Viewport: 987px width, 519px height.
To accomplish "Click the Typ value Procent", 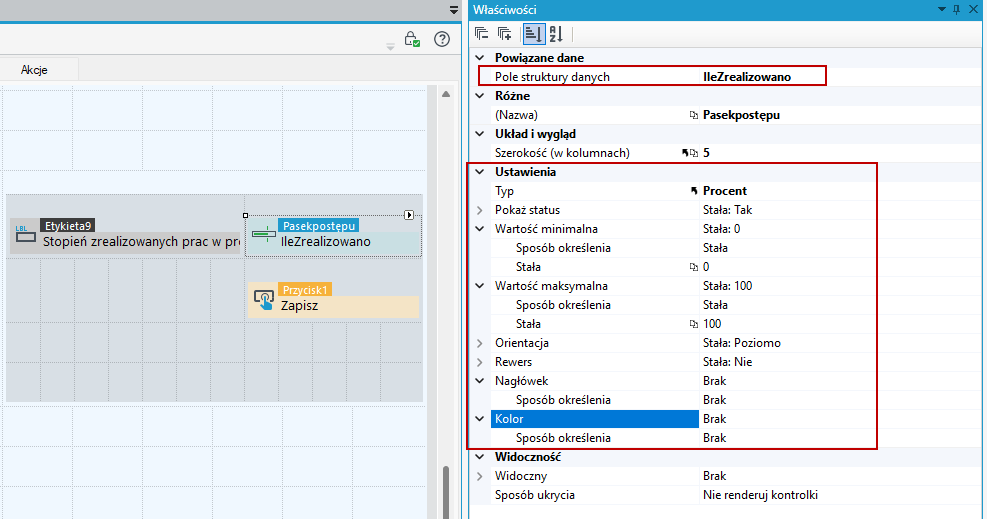I will 725,191.
